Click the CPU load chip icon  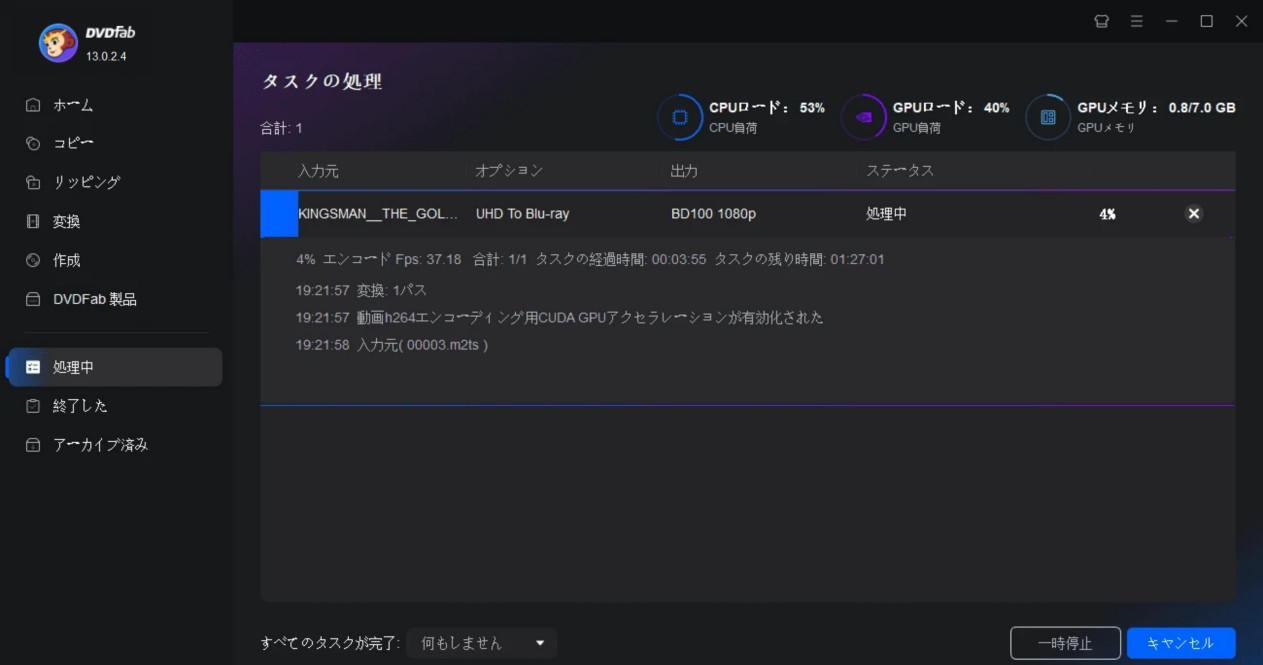coord(680,117)
